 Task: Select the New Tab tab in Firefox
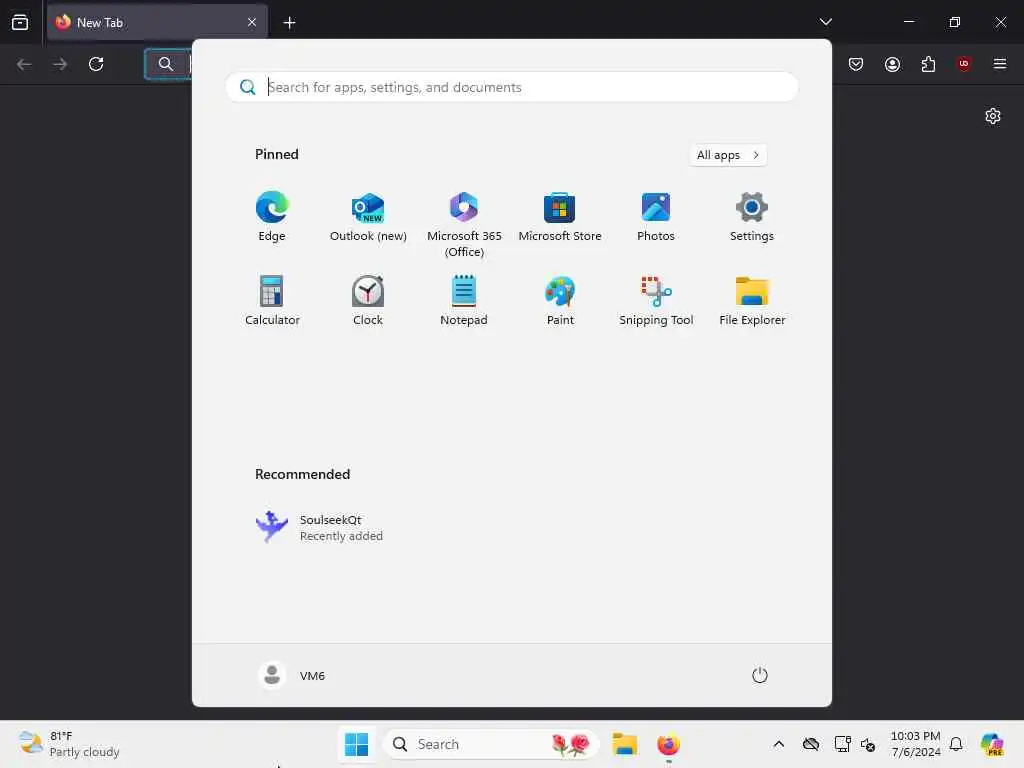[x=157, y=23]
